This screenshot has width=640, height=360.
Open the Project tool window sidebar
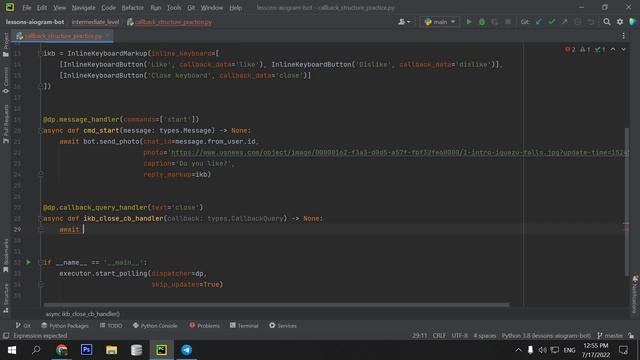[6, 44]
